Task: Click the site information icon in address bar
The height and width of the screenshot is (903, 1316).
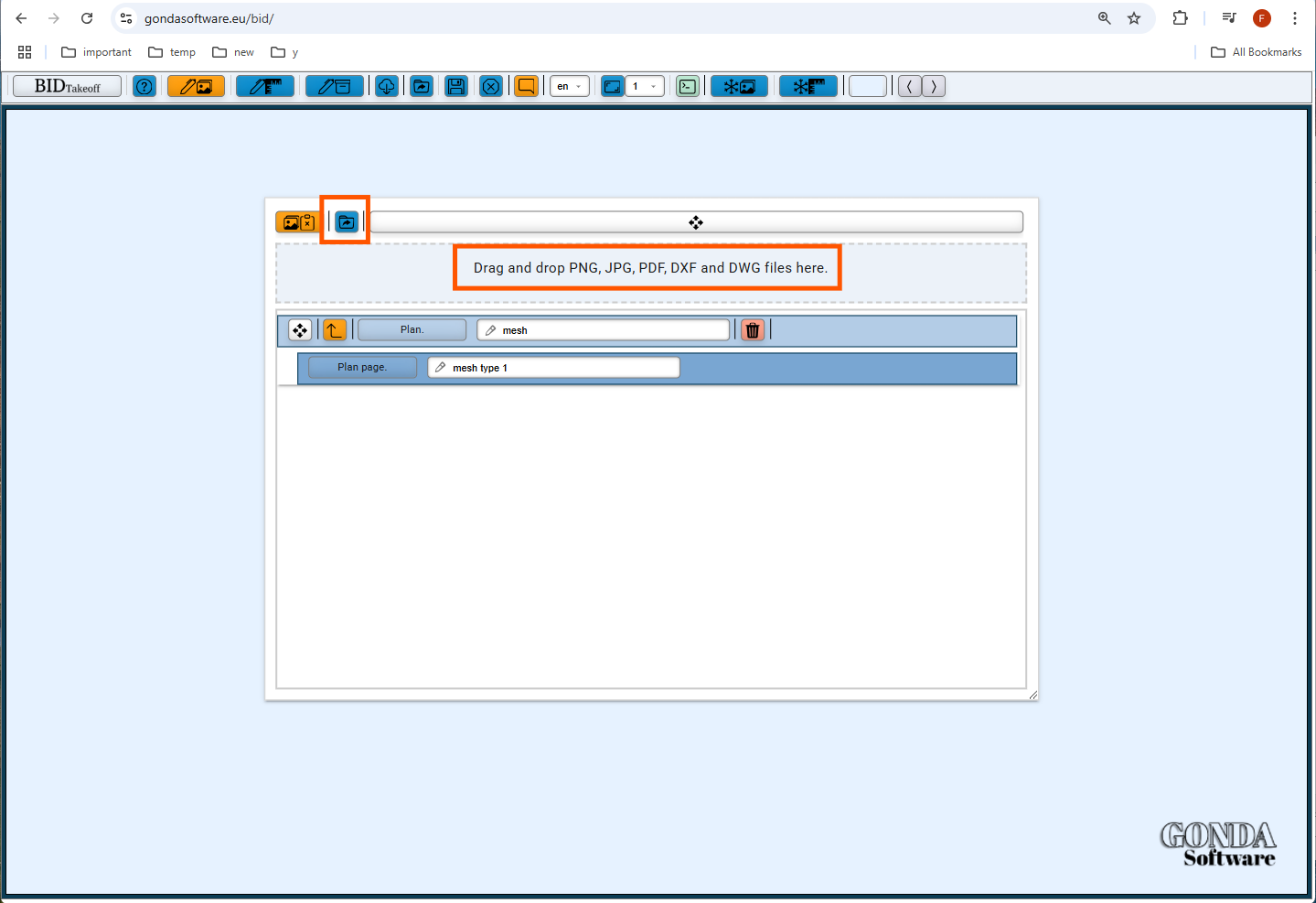Action: (x=126, y=18)
